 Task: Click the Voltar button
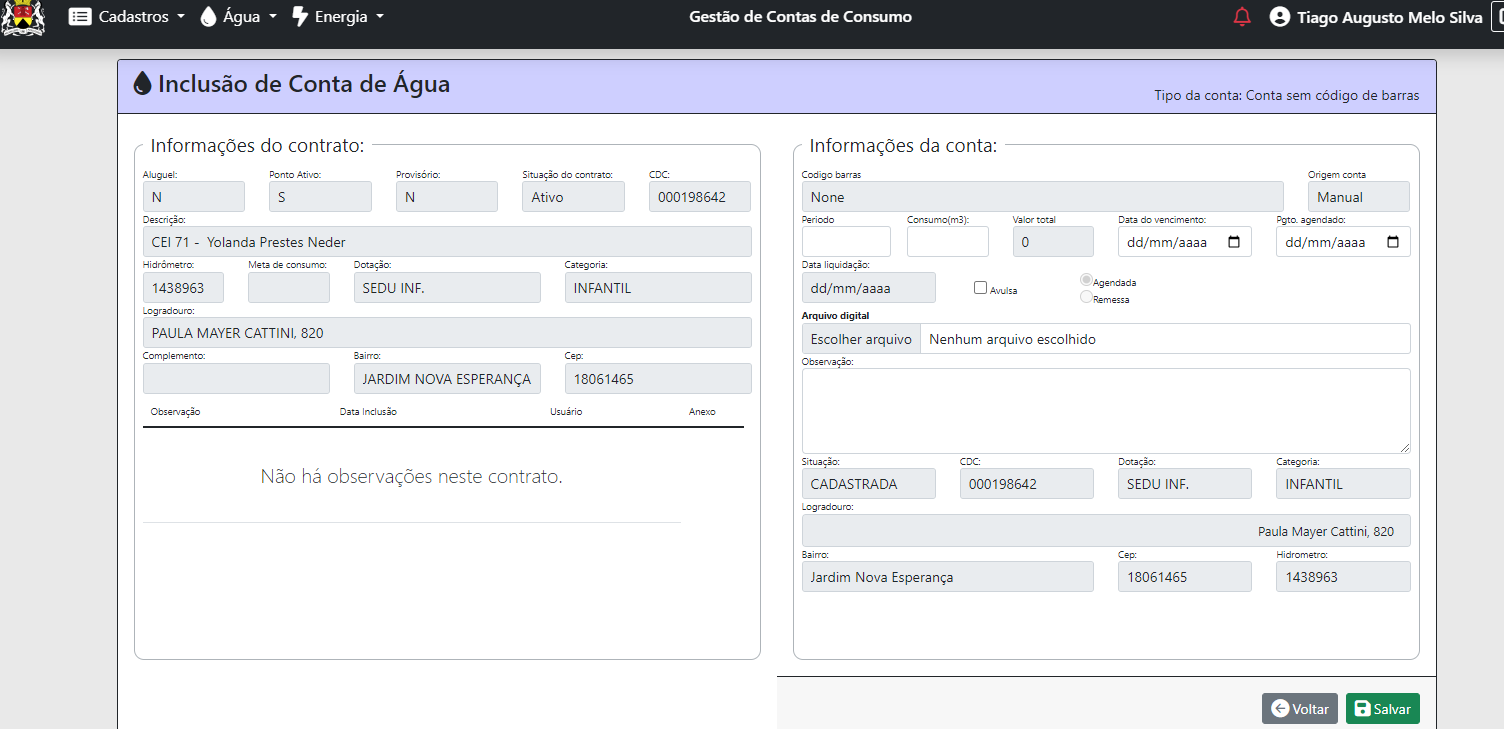click(x=1299, y=709)
